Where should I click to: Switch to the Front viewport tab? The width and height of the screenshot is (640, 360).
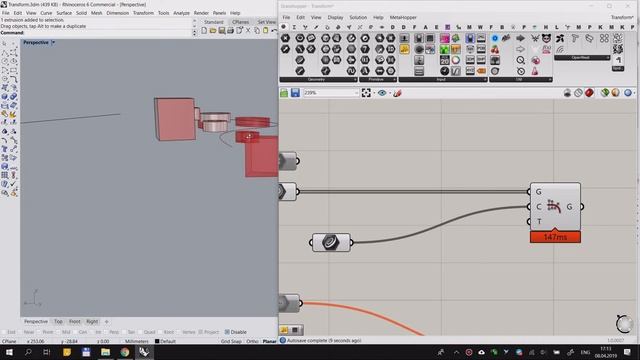[75, 322]
